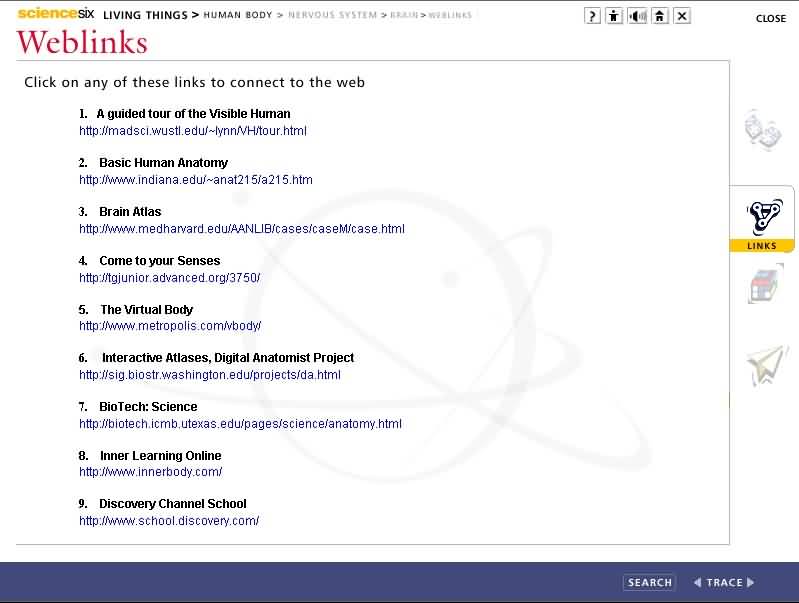Screen dimensions: 799x603
Task: Open the cube blocks icon in sidebar
Action: [764, 285]
